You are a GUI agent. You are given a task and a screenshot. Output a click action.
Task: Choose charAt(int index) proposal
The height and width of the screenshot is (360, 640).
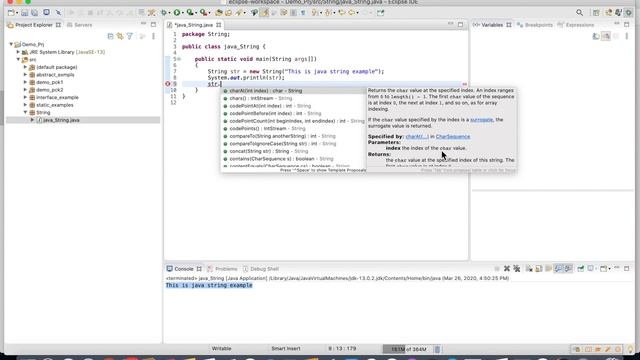tap(293, 91)
